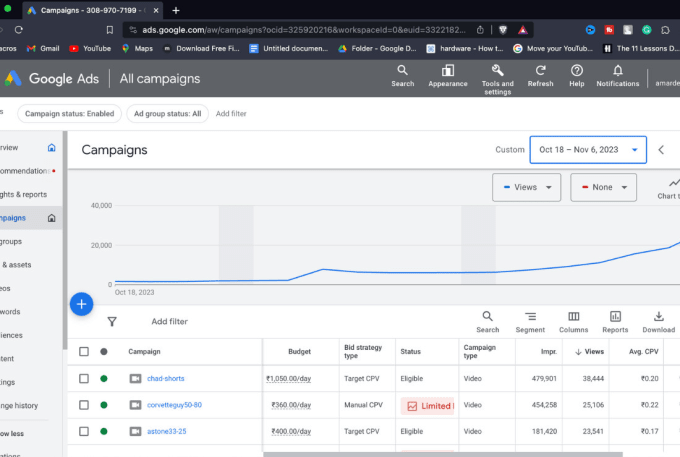Click the Limited status badge
The width and height of the screenshot is (680, 457).
(x=428, y=406)
